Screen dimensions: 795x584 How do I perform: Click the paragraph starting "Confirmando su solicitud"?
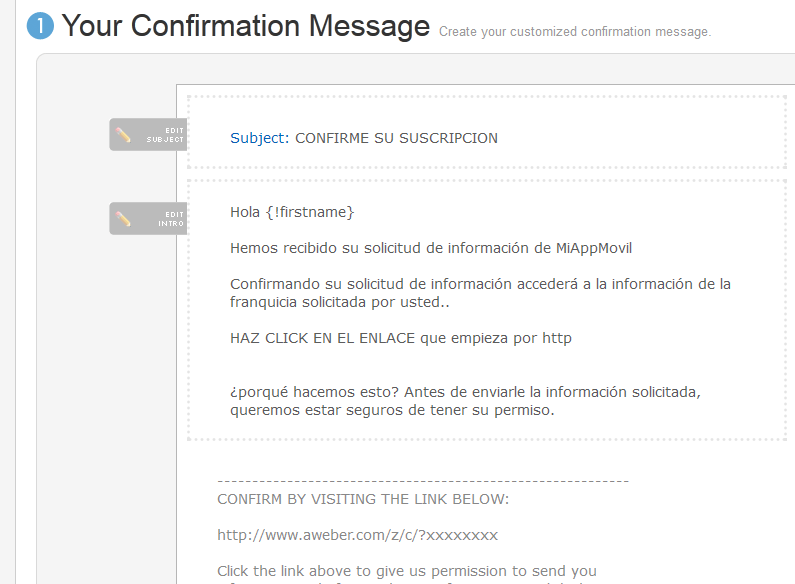point(480,284)
